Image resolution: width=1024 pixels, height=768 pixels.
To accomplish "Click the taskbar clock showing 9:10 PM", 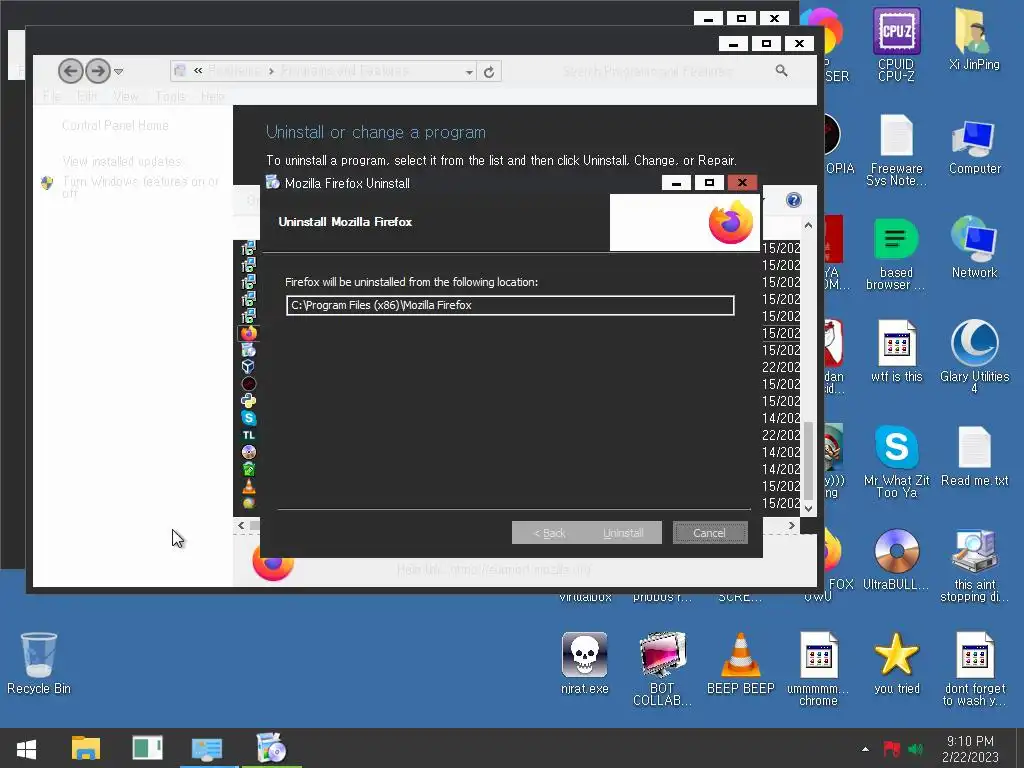I will click(970, 749).
